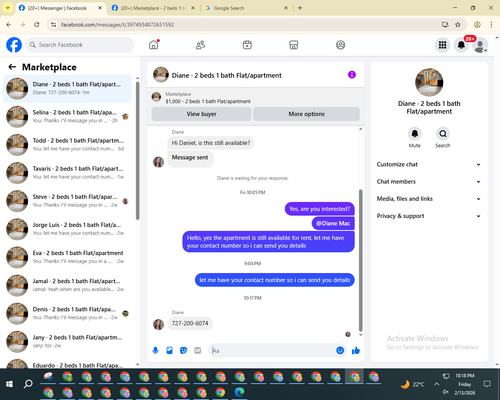This screenshot has height=400, width=500.
Task: Open the Denis conversation in the list
Action: (x=67, y=313)
